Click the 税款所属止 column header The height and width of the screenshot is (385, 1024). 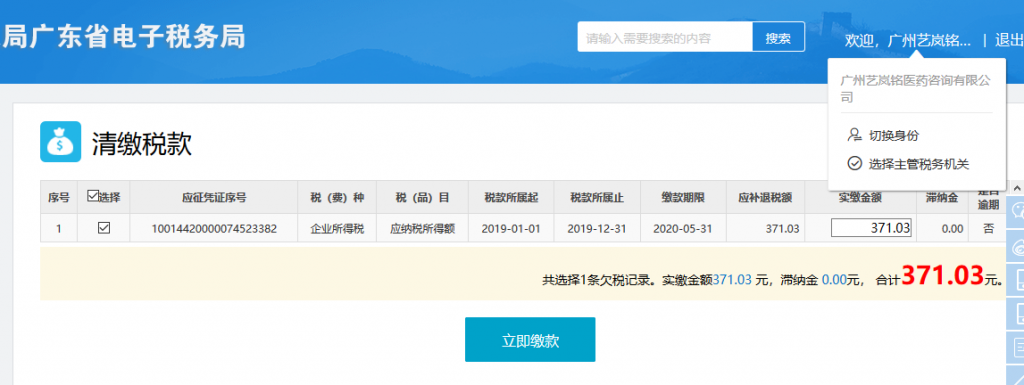coord(597,198)
